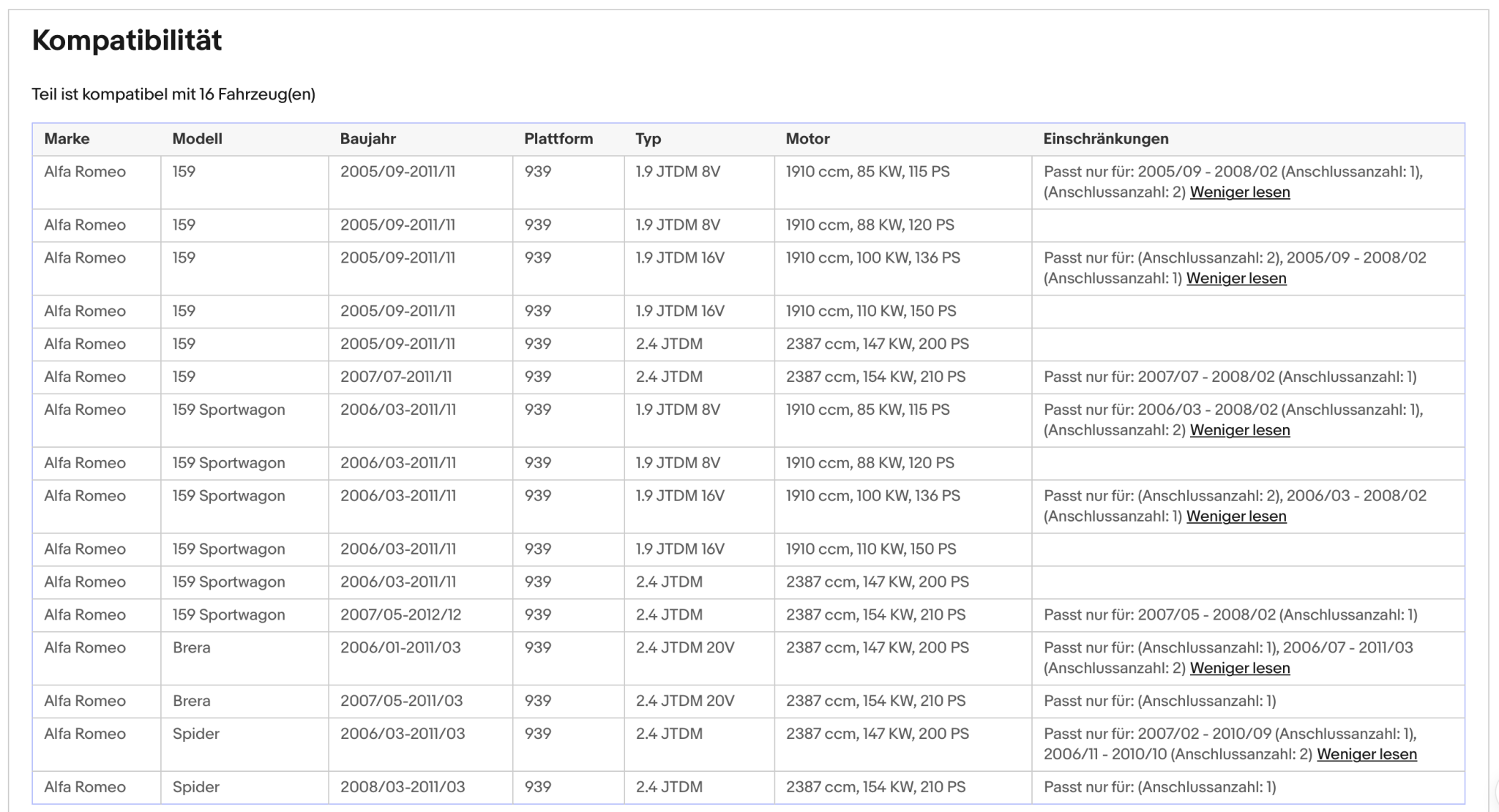This screenshot has height=812, width=1499.
Task: Click 'Weniger lesen' in the 2005/09 159 136 PS row
Action: [x=1236, y=279]
